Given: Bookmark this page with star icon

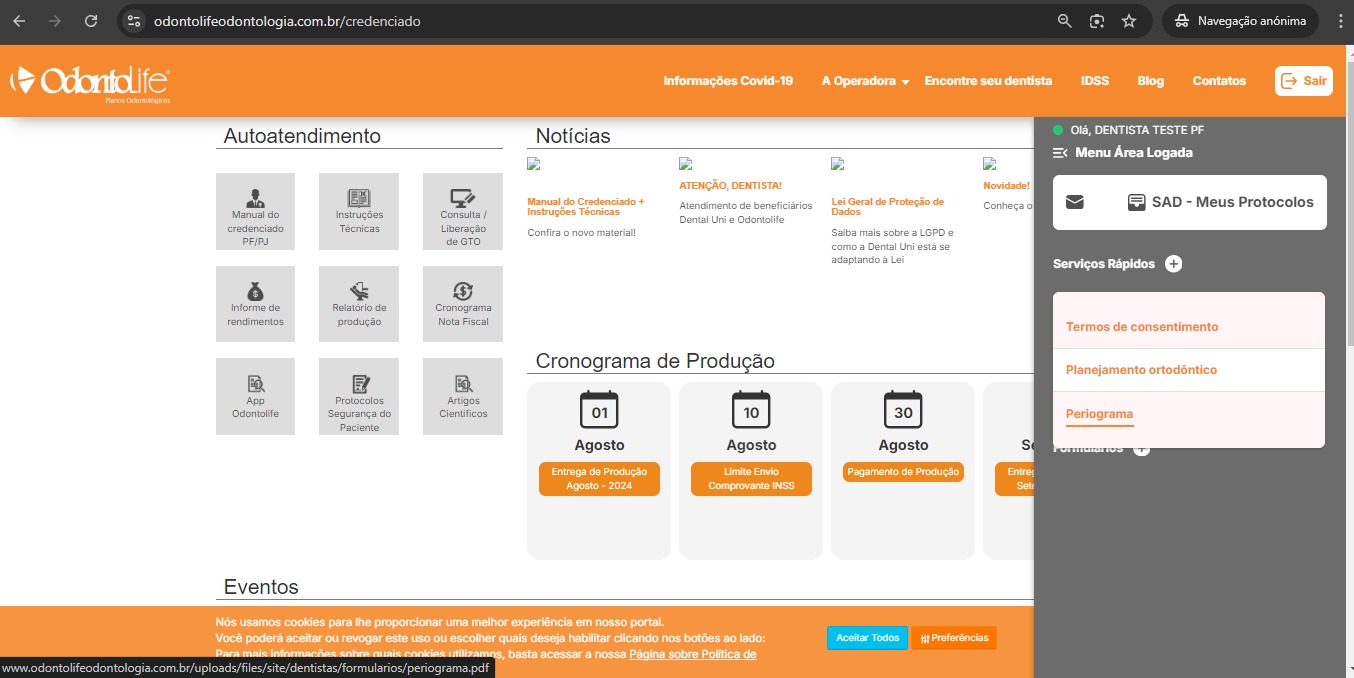Looking at the screenshot, I should 1129,21.
